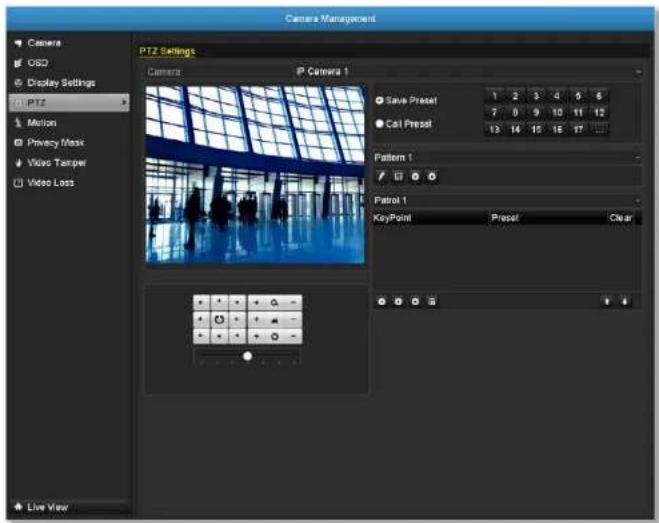Viewport: 659px width, 523px height.
Task: Choose preset number 14
Action: [x=515, y=129]
